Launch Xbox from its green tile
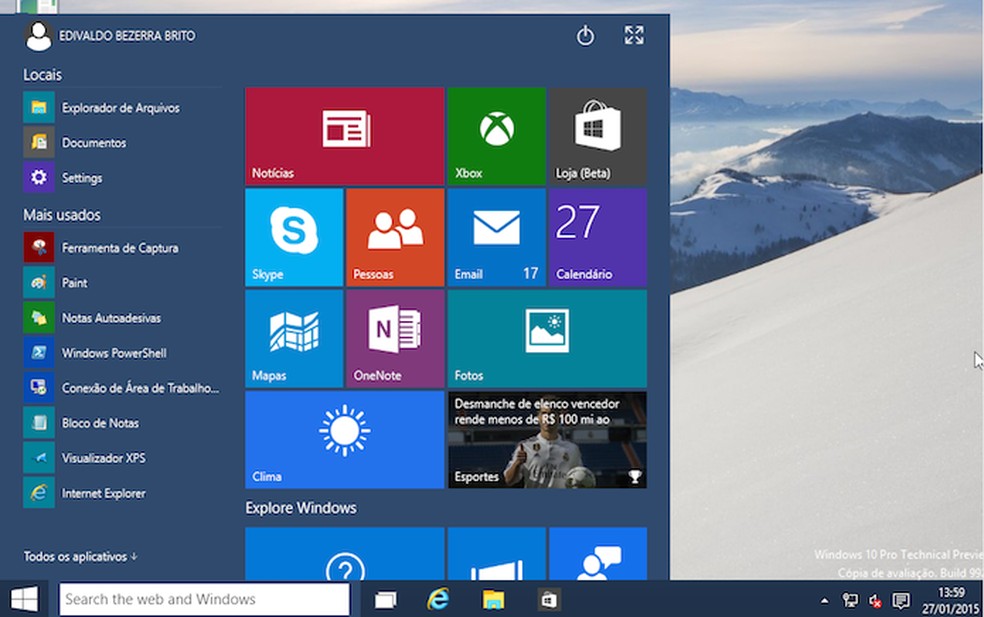Viewport: 984px width, 617px height. click(x=496, y=135)
